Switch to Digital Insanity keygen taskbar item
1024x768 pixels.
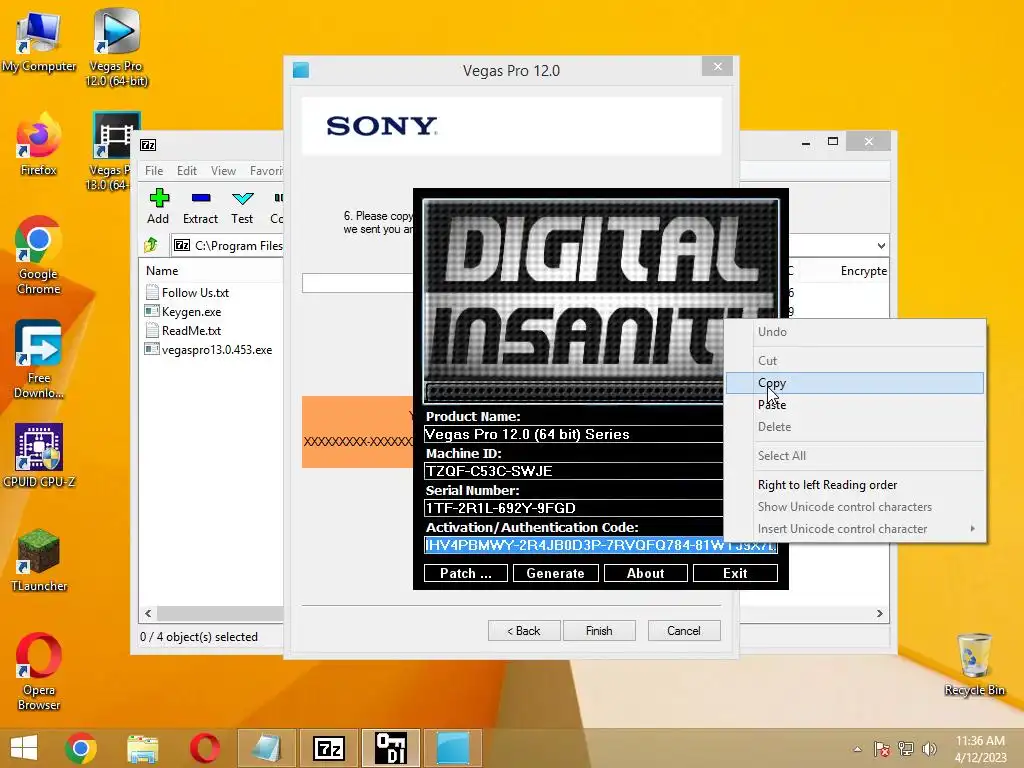click(x=391, y=748)
